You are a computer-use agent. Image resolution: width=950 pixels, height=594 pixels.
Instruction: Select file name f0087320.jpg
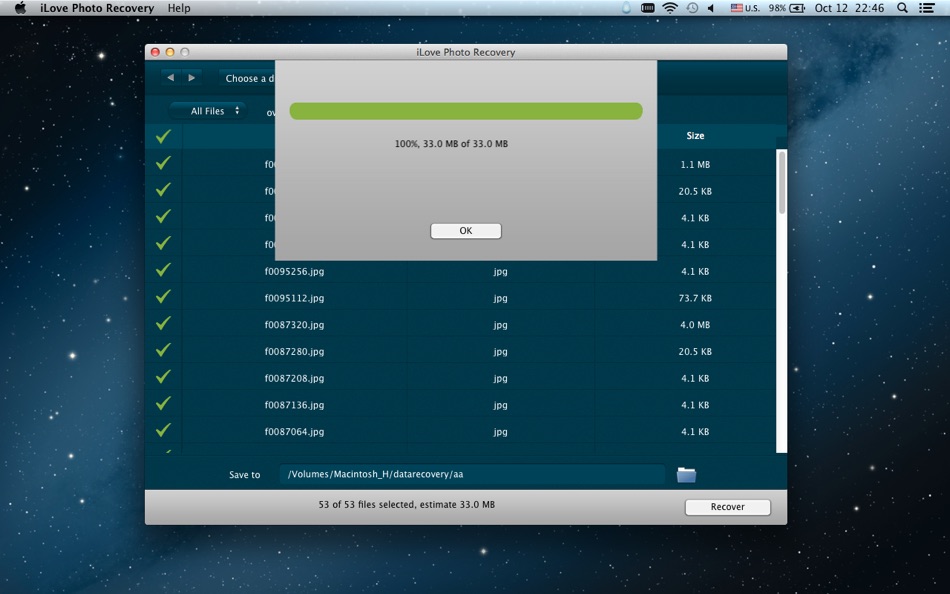coord(294,325)
